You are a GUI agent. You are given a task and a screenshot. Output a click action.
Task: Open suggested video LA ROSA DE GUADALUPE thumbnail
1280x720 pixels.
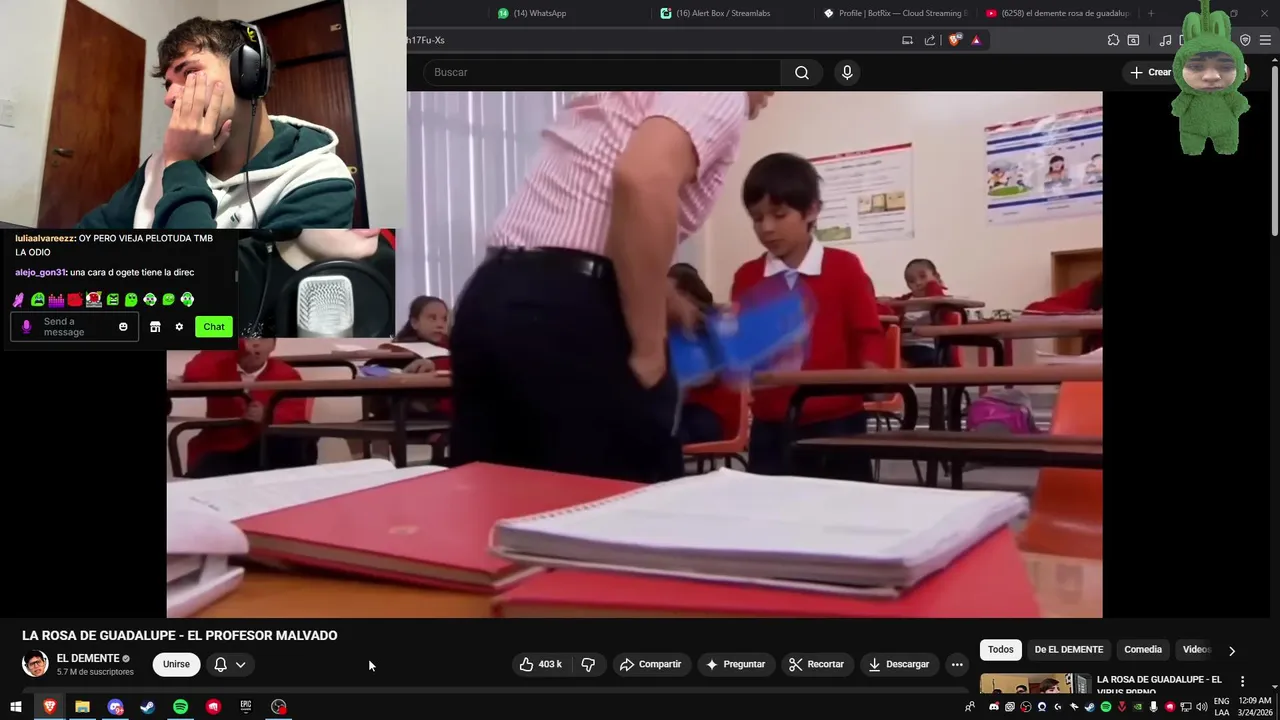[x=1034, y=682]
